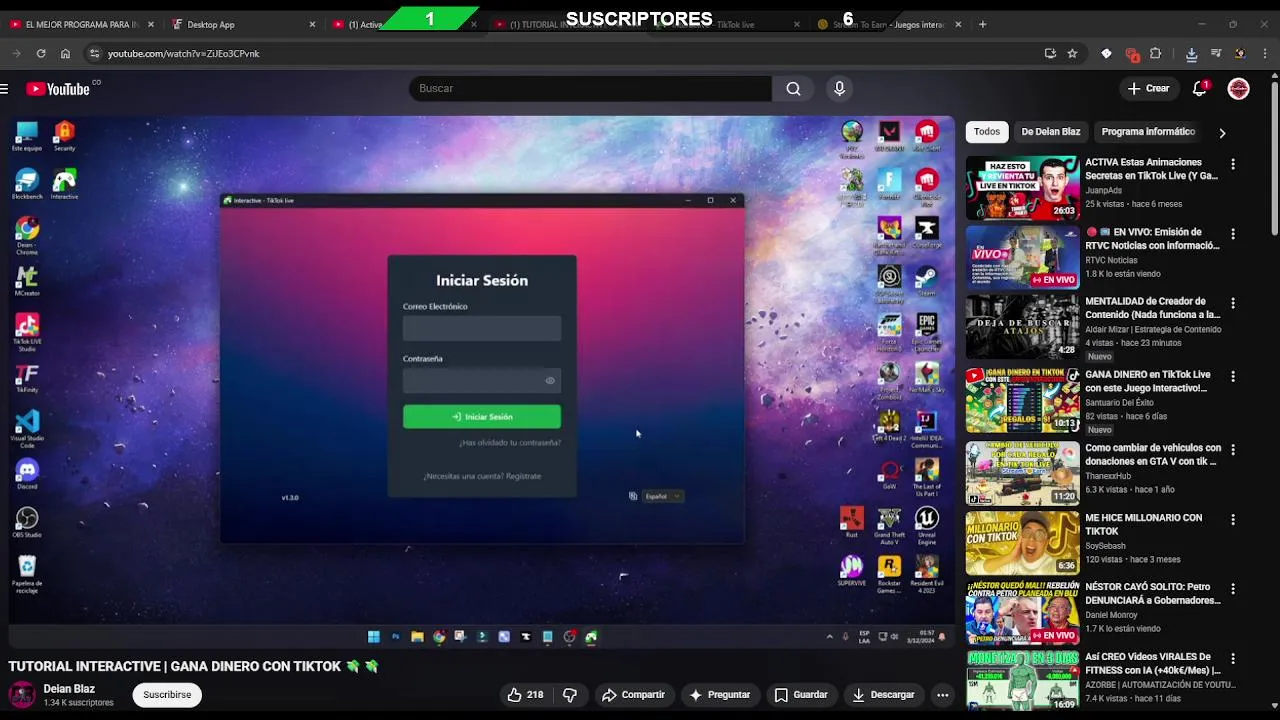Select the Todos filter chip

pyautogui.click(x=987, y=132)
